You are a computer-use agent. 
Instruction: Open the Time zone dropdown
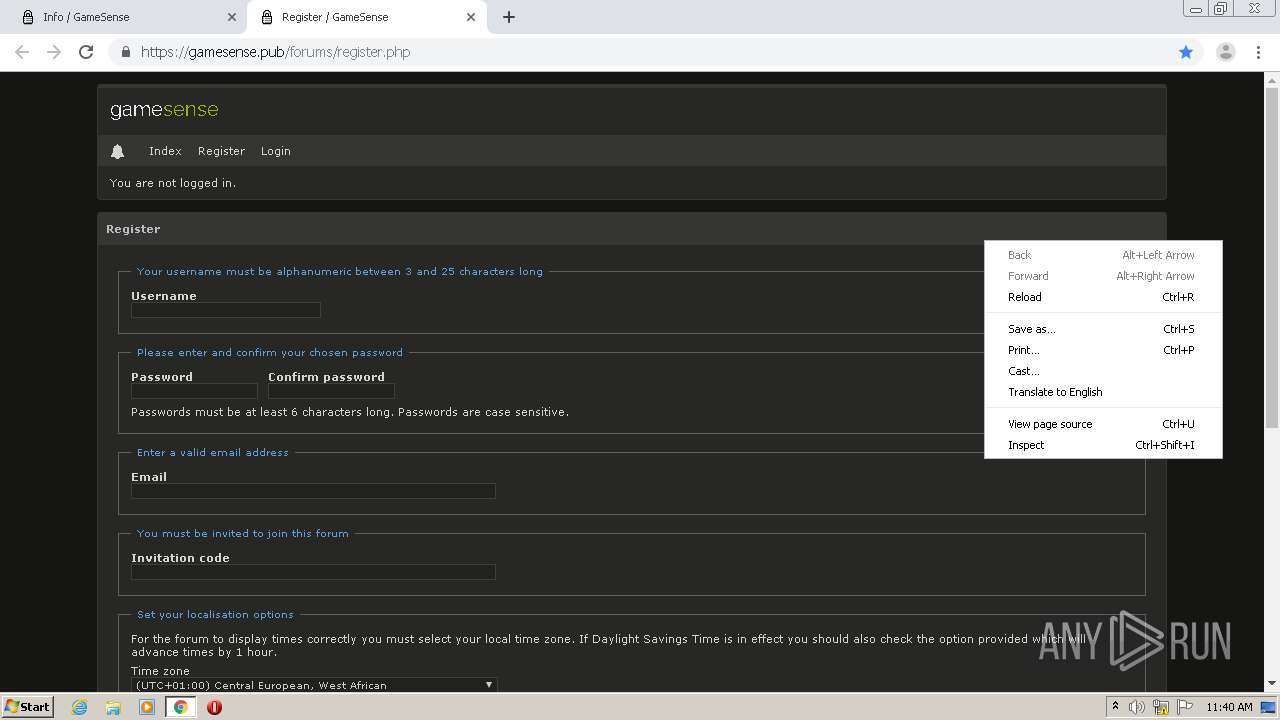tap(314, 685)
